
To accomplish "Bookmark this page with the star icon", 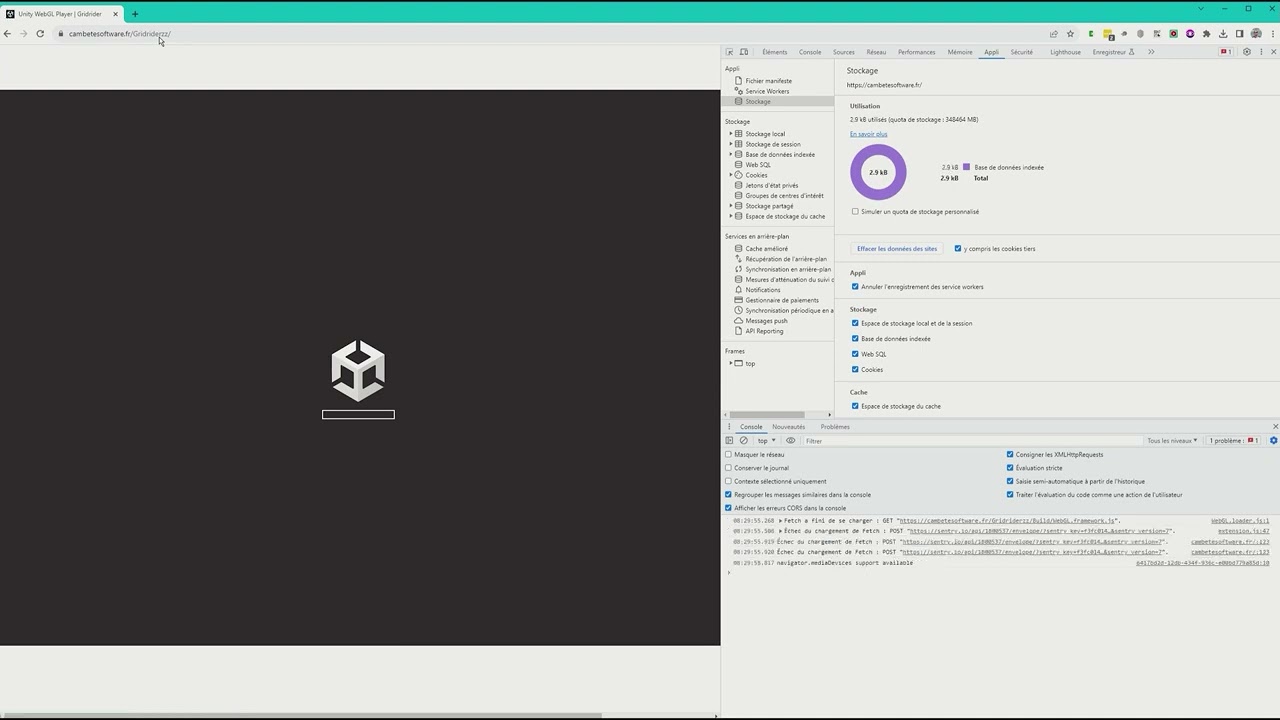I will [x=1070, y=34].
